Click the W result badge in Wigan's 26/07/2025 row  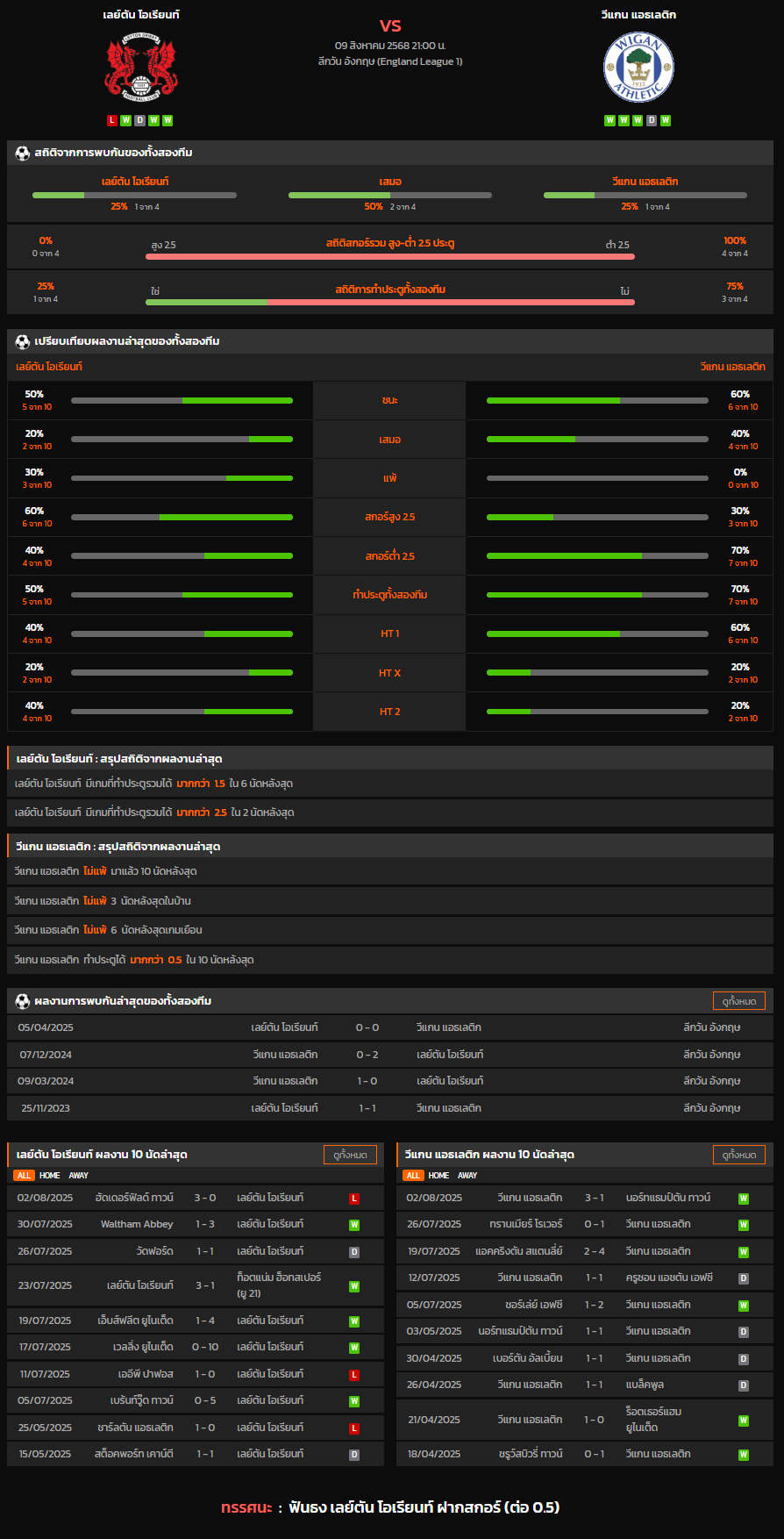pyautogui.click(x=744, y=1225)
